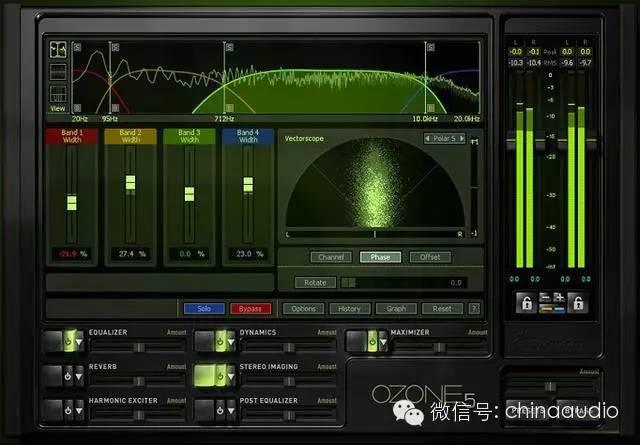Click the Graph button
This screenshot has width=640, height=445.
(x=396, y=309)
